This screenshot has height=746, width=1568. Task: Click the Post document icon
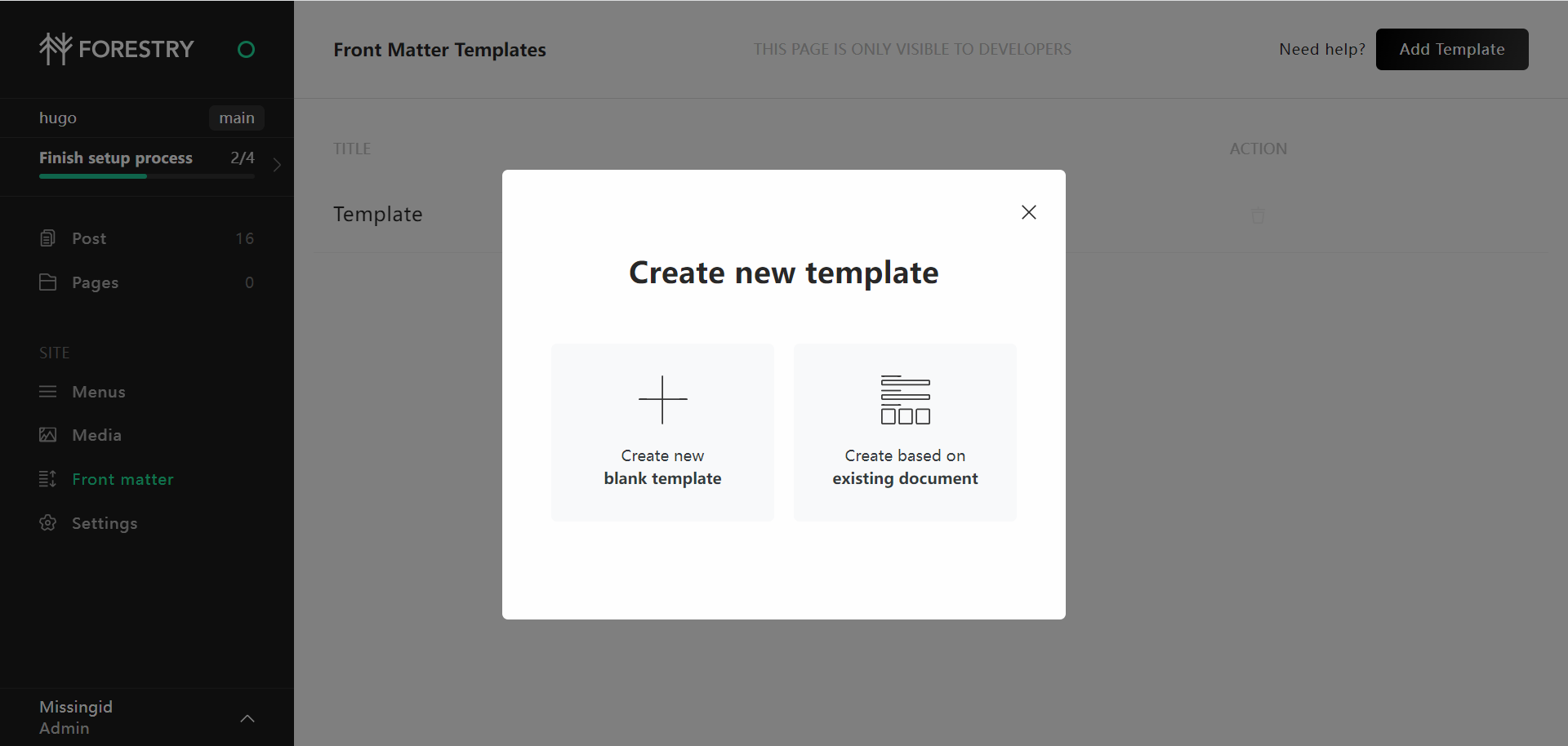[x=48, y=238]
